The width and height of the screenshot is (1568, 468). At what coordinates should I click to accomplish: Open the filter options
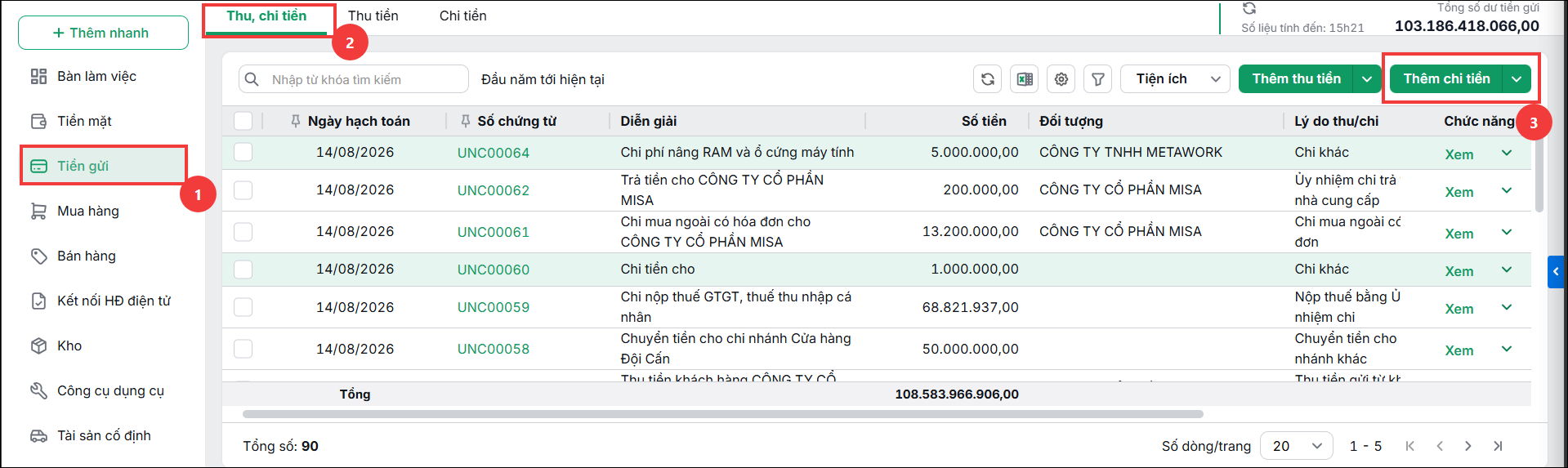coord(1097,79)
